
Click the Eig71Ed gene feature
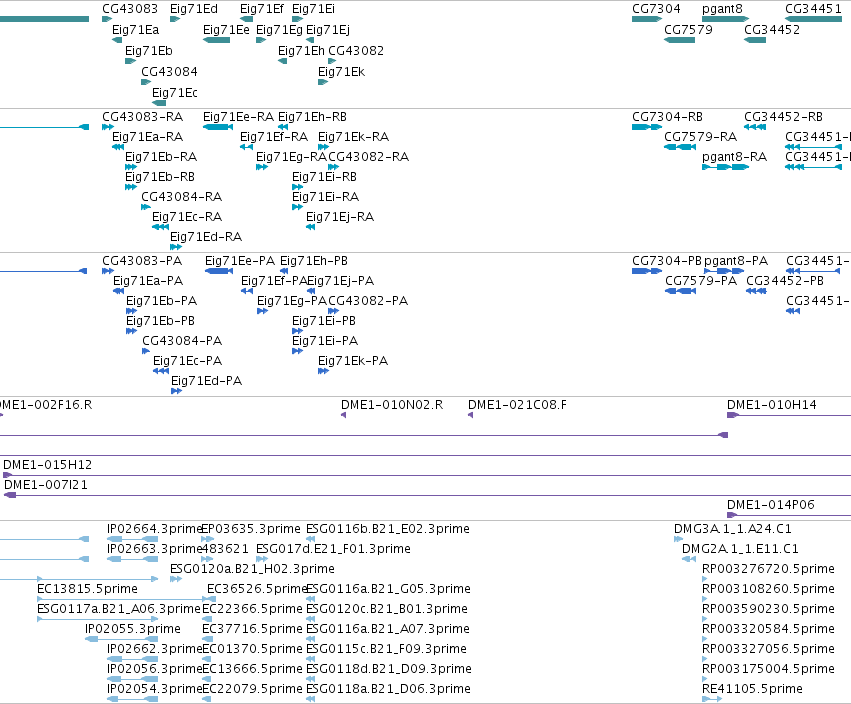[x=175, y=19]
